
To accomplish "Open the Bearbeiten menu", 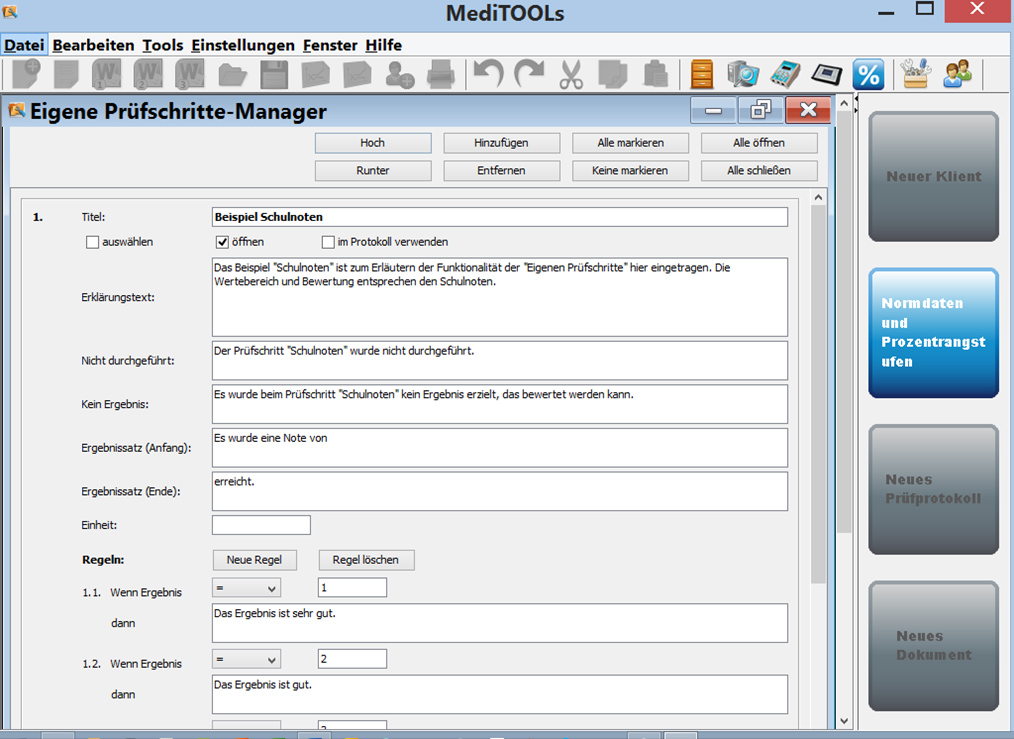I will point(93,45).
